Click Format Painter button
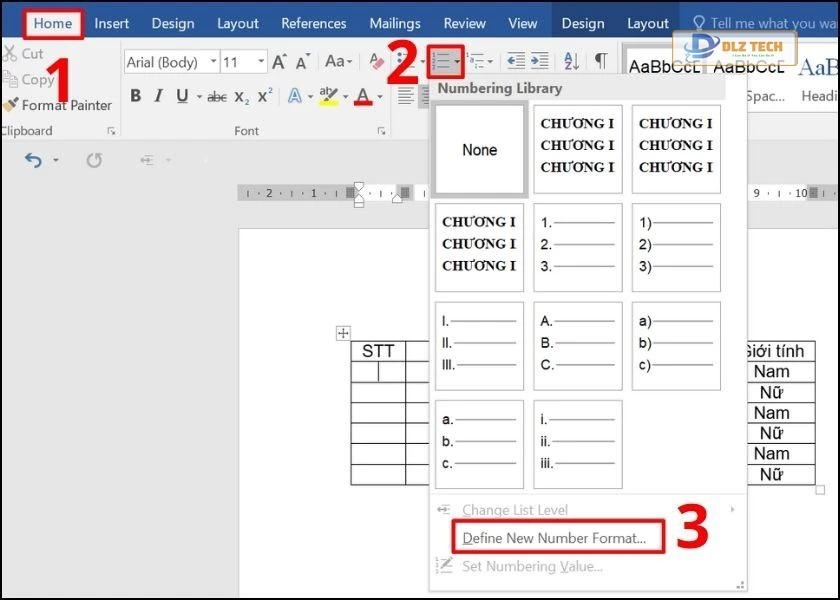The height and width of the screenshot is (600, 840). 58,105
